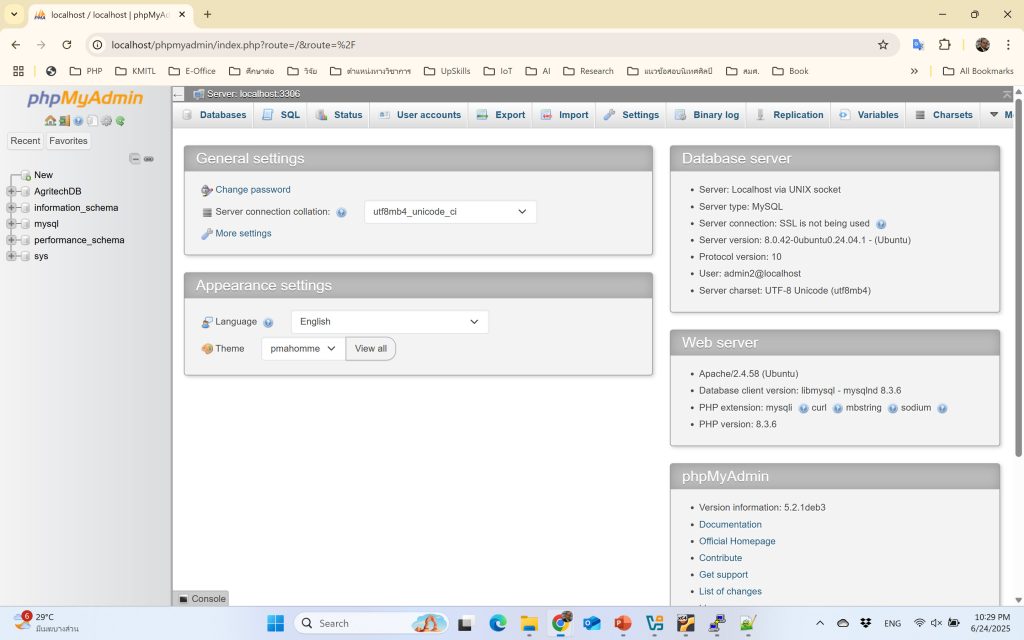Expand the AgritechDB database node
The width and height of the screenshot is (1024, 640).
(x=11, y=191)
